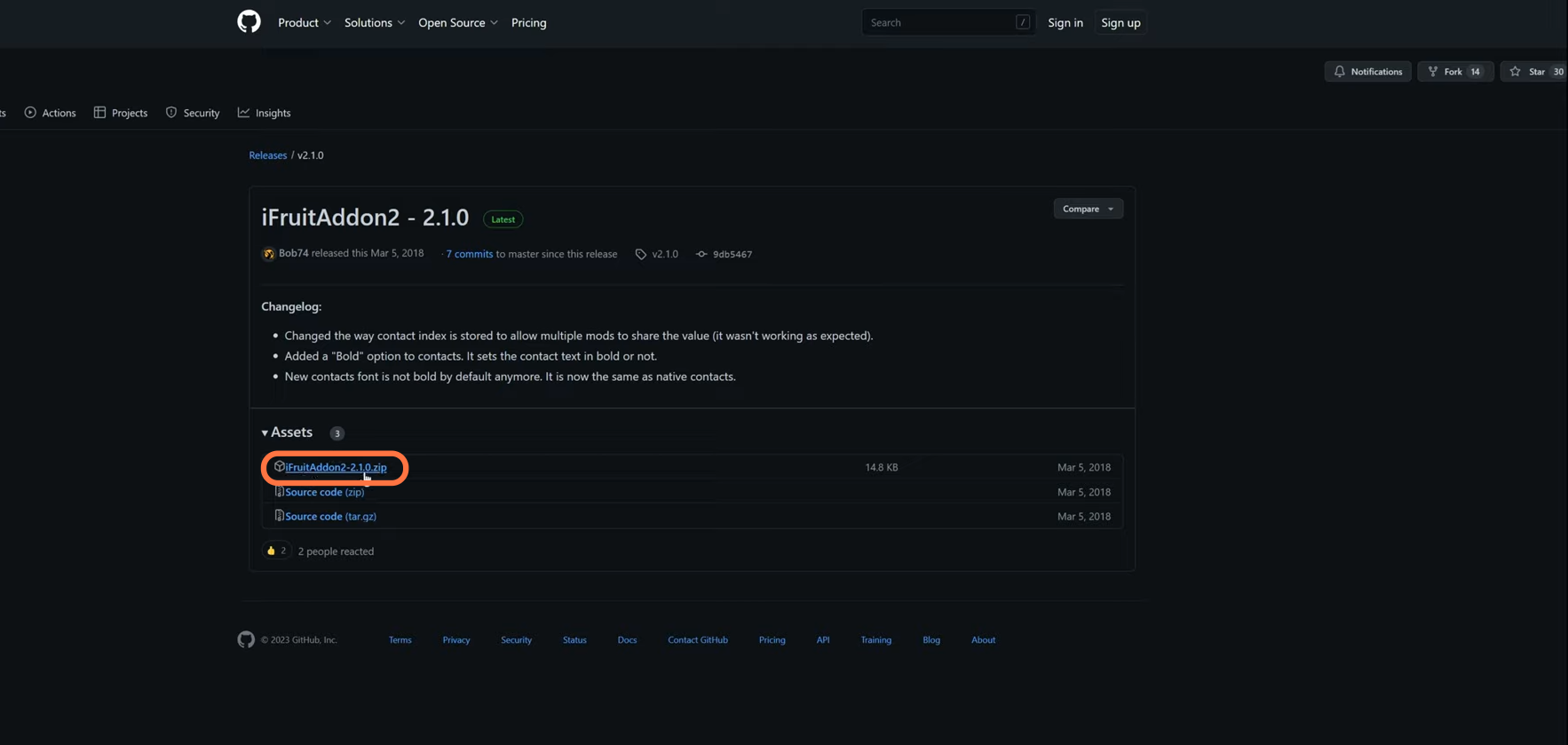This screenshot has height=745, width=1568.
Task: Open the Product dropdown menu
Action: [305, 22]
